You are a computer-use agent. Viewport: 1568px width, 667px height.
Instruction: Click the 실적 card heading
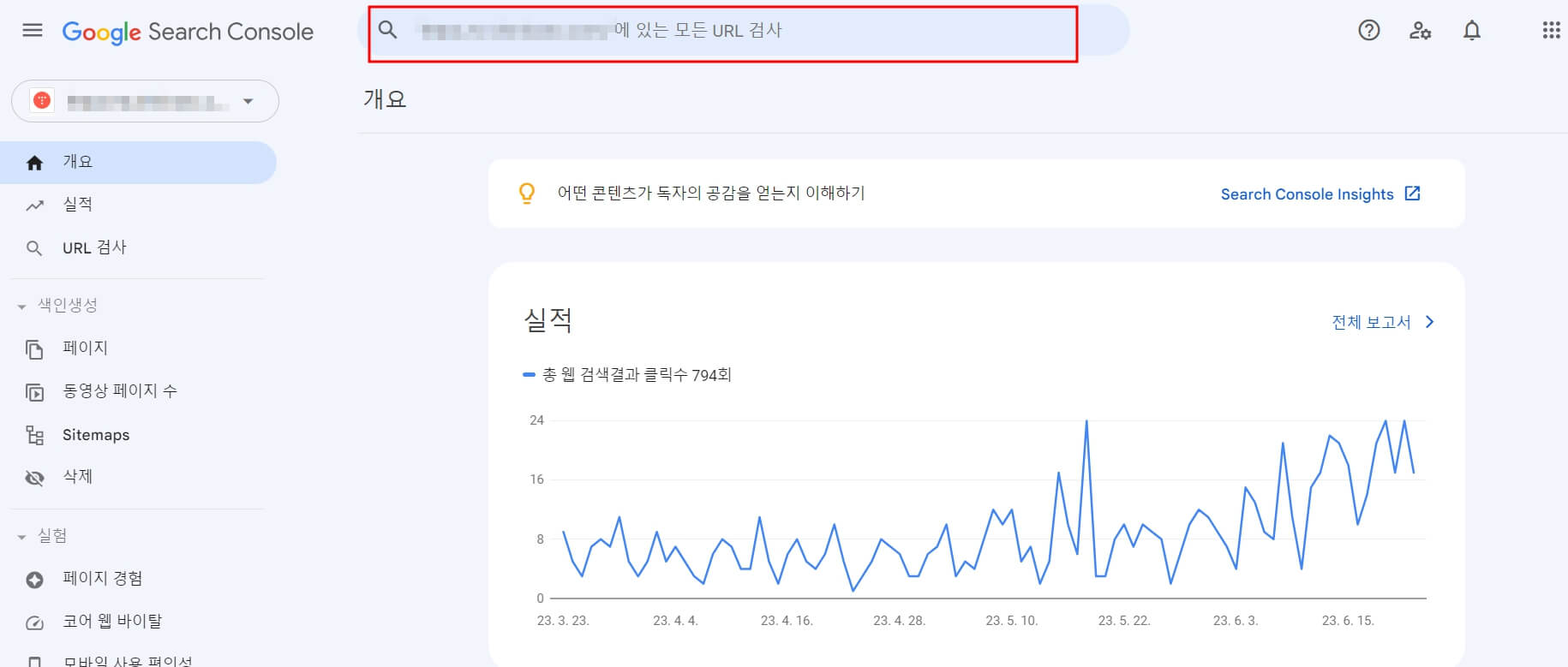(x=548, y=320)
